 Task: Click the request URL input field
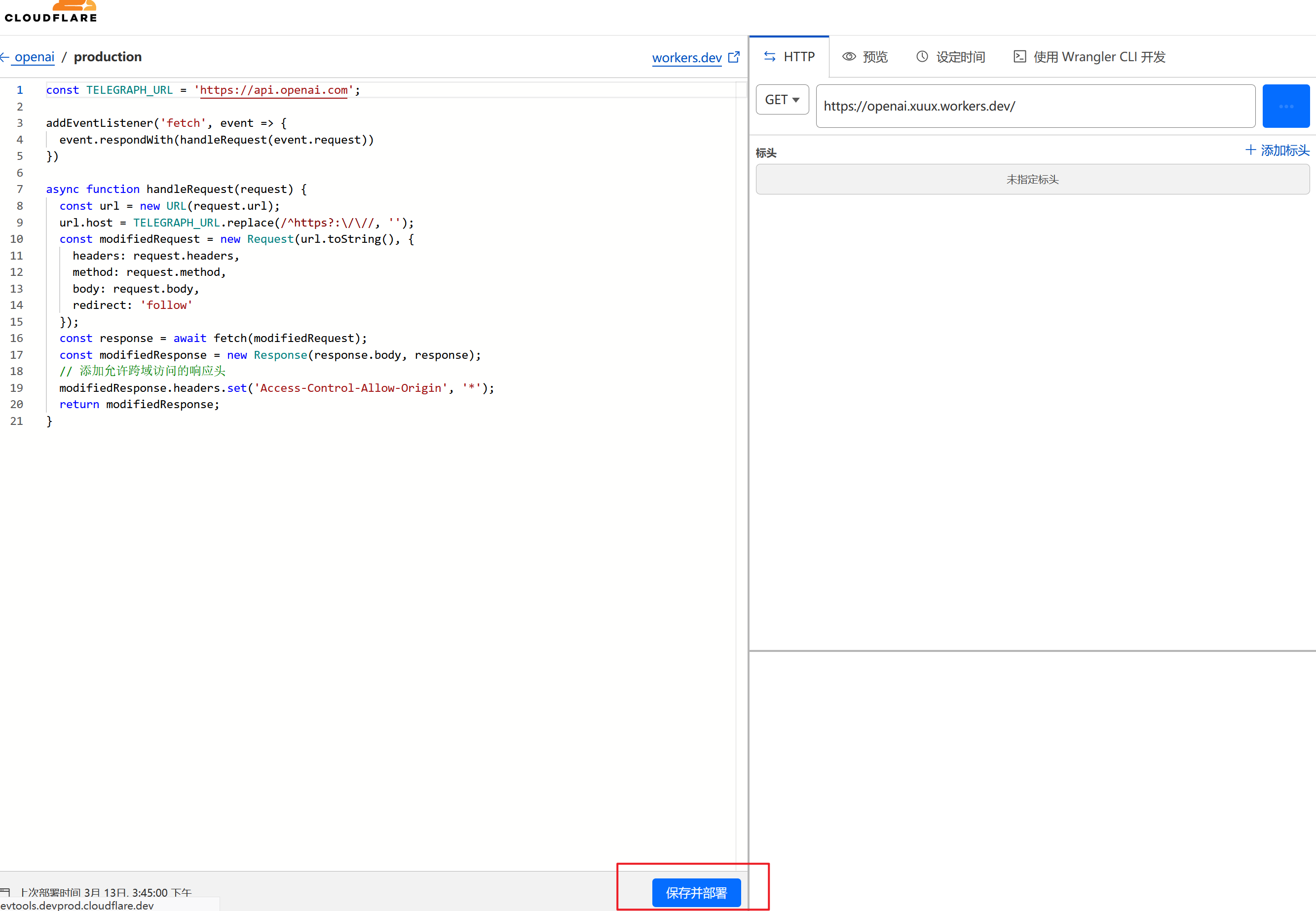(x=1035, y=106)
